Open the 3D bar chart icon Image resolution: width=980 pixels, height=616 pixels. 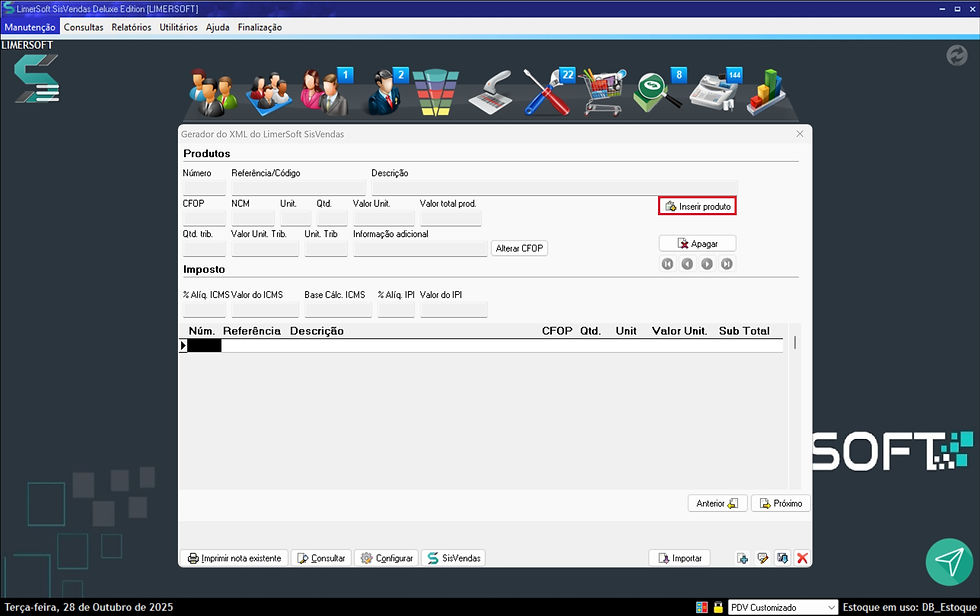(765, 92)
